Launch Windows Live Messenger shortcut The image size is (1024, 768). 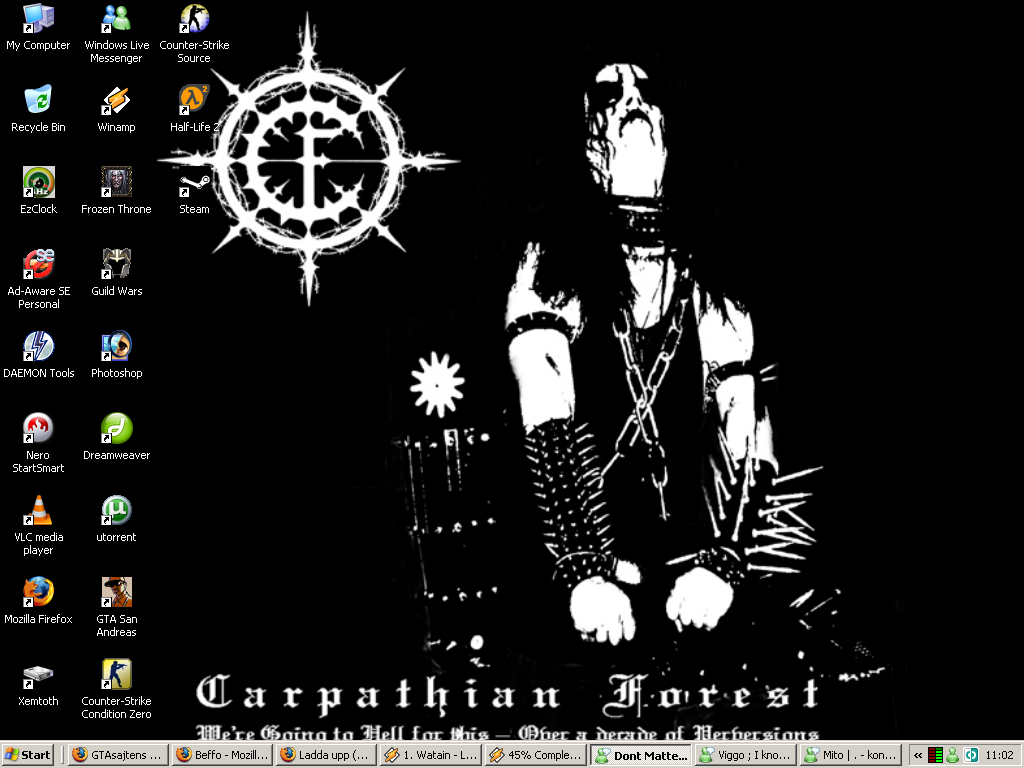pos(116,33)
